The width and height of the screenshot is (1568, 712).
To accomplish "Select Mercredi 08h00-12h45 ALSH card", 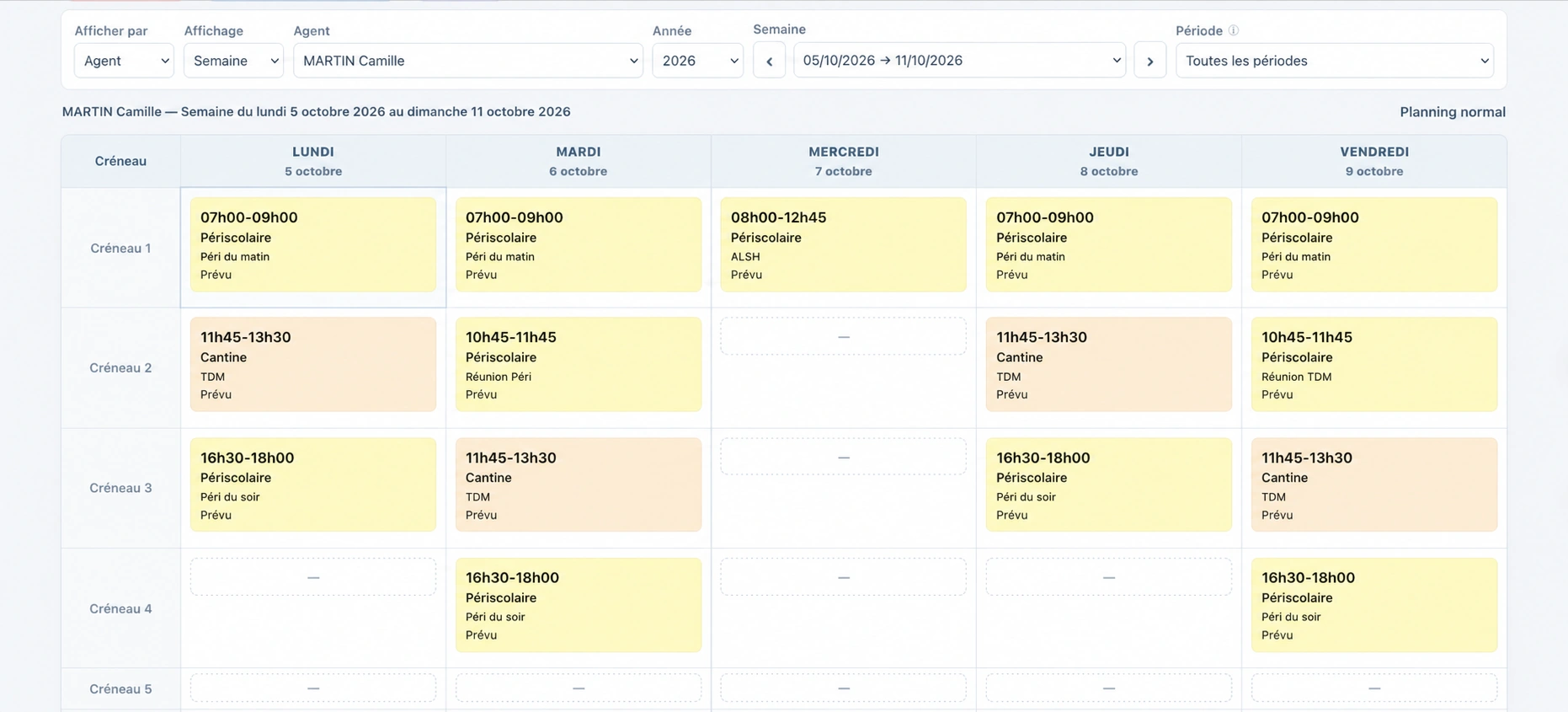I will 844,245.
